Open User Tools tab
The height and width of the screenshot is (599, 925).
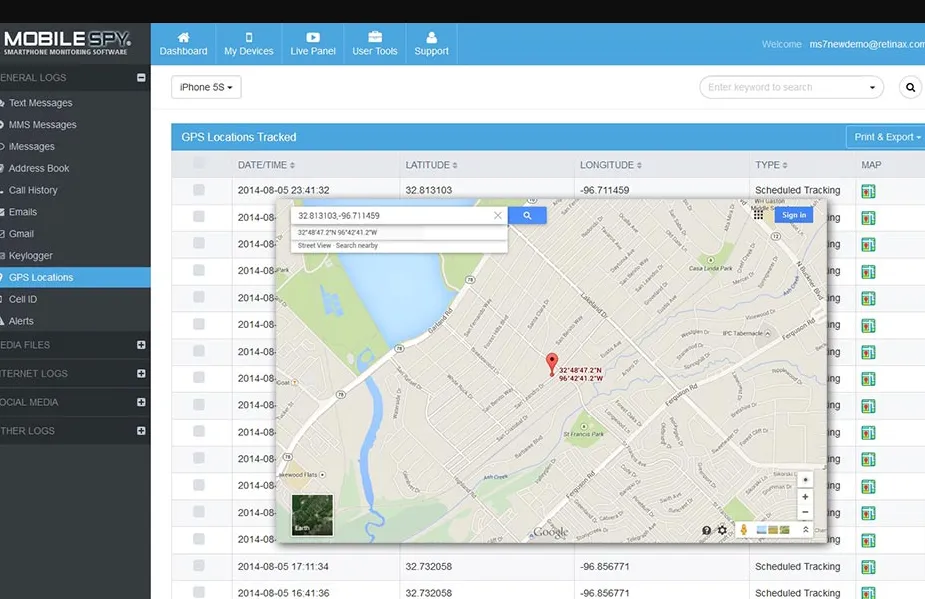(x=375, y=44)
